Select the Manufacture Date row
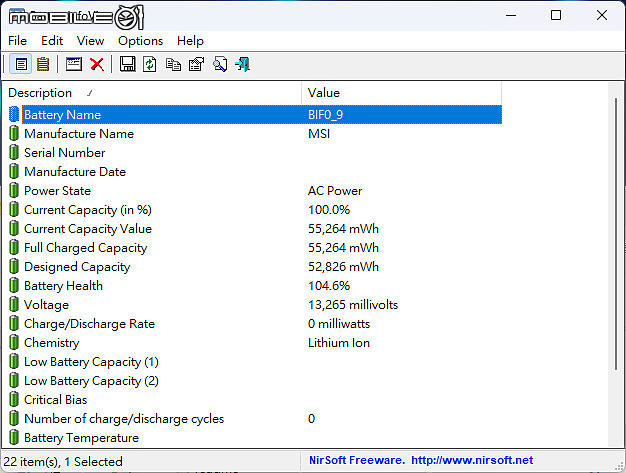626x473 pixels. 256,172
